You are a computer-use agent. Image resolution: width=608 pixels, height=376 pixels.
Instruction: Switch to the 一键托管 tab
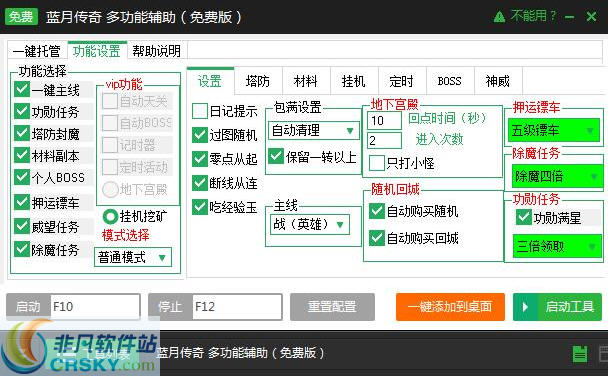[x=36, y=51]
